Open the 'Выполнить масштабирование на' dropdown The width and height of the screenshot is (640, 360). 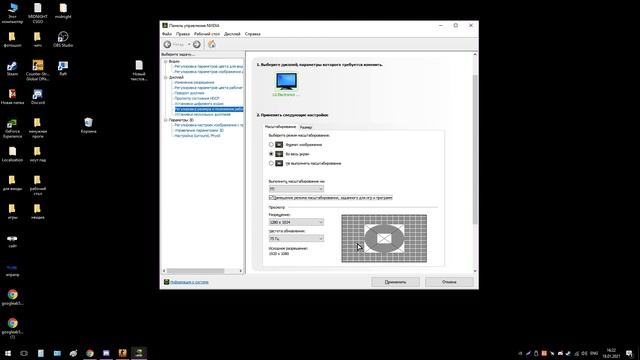[x=296, y=189]
